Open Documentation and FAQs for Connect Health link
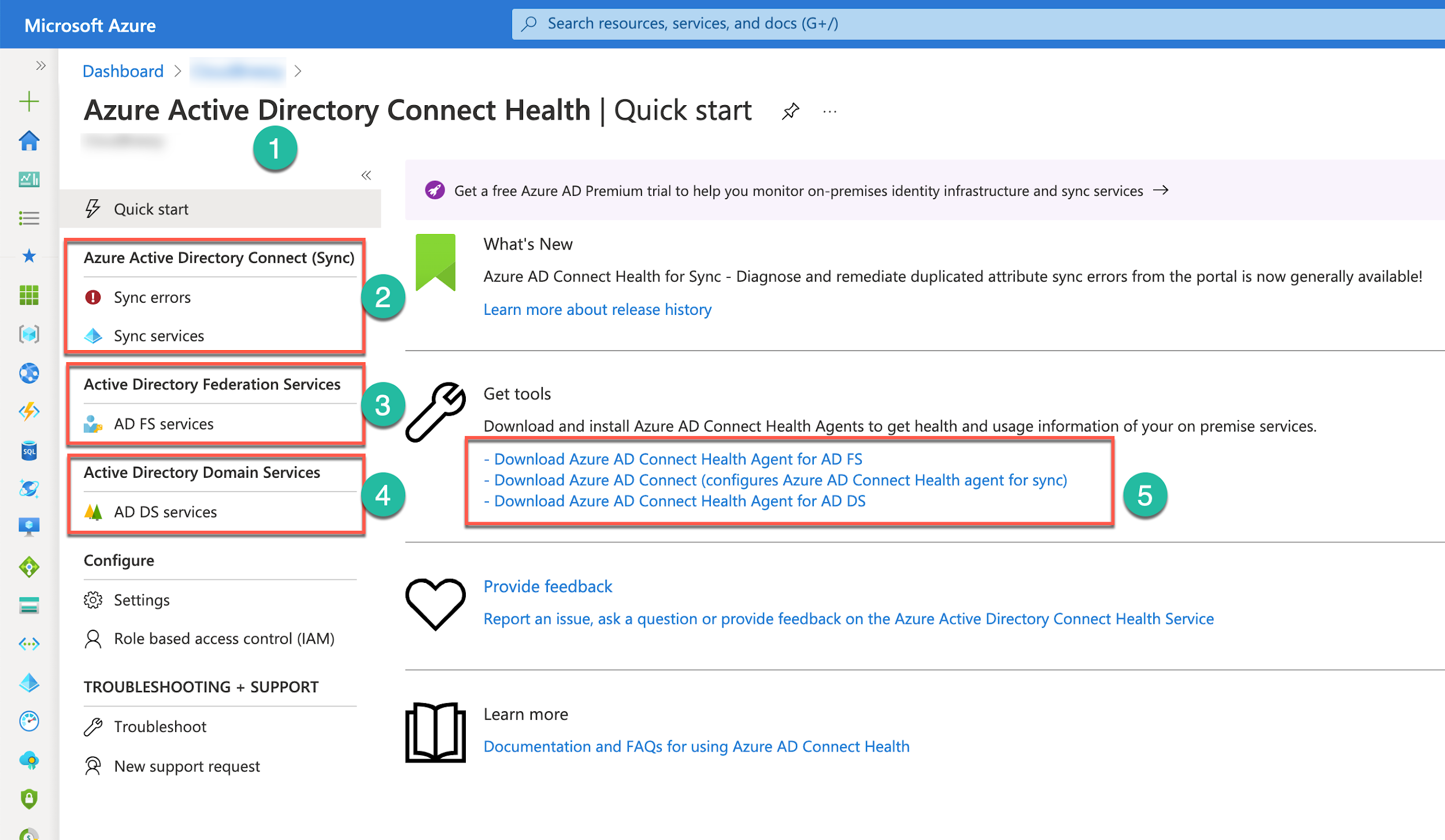Screen dimensions: 1445x840 (x=696, y=746)
